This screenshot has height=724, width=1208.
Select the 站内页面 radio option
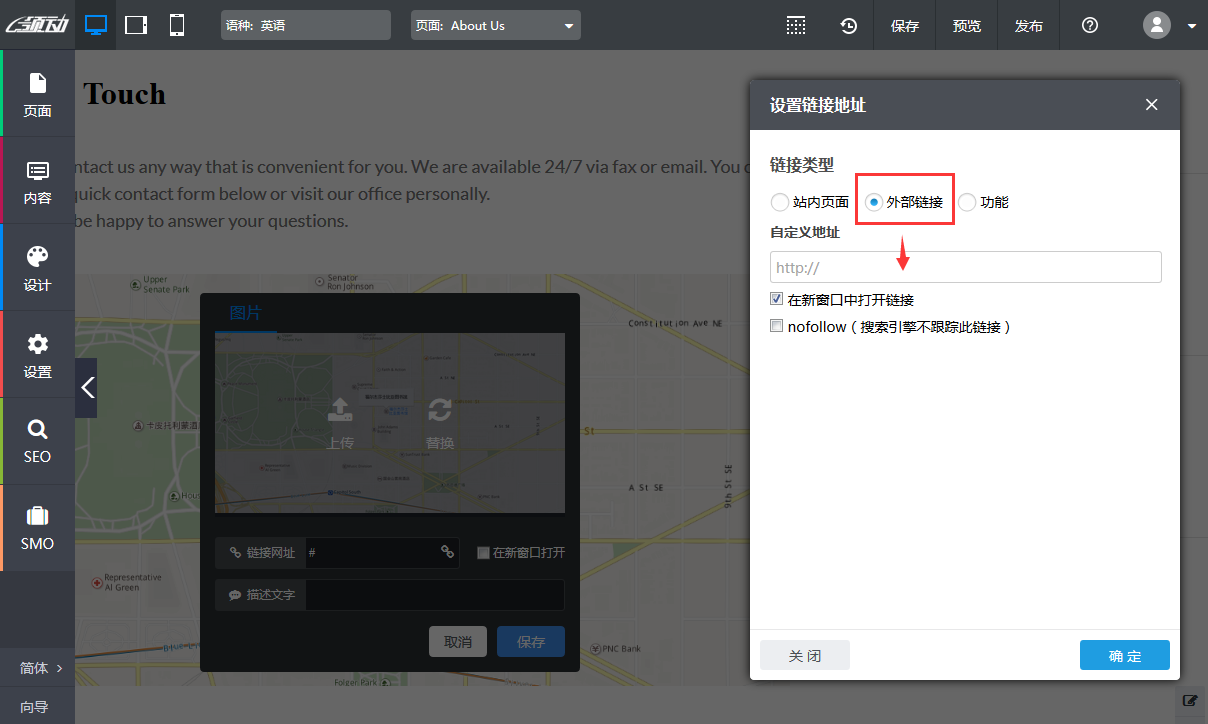click(780, 202)
